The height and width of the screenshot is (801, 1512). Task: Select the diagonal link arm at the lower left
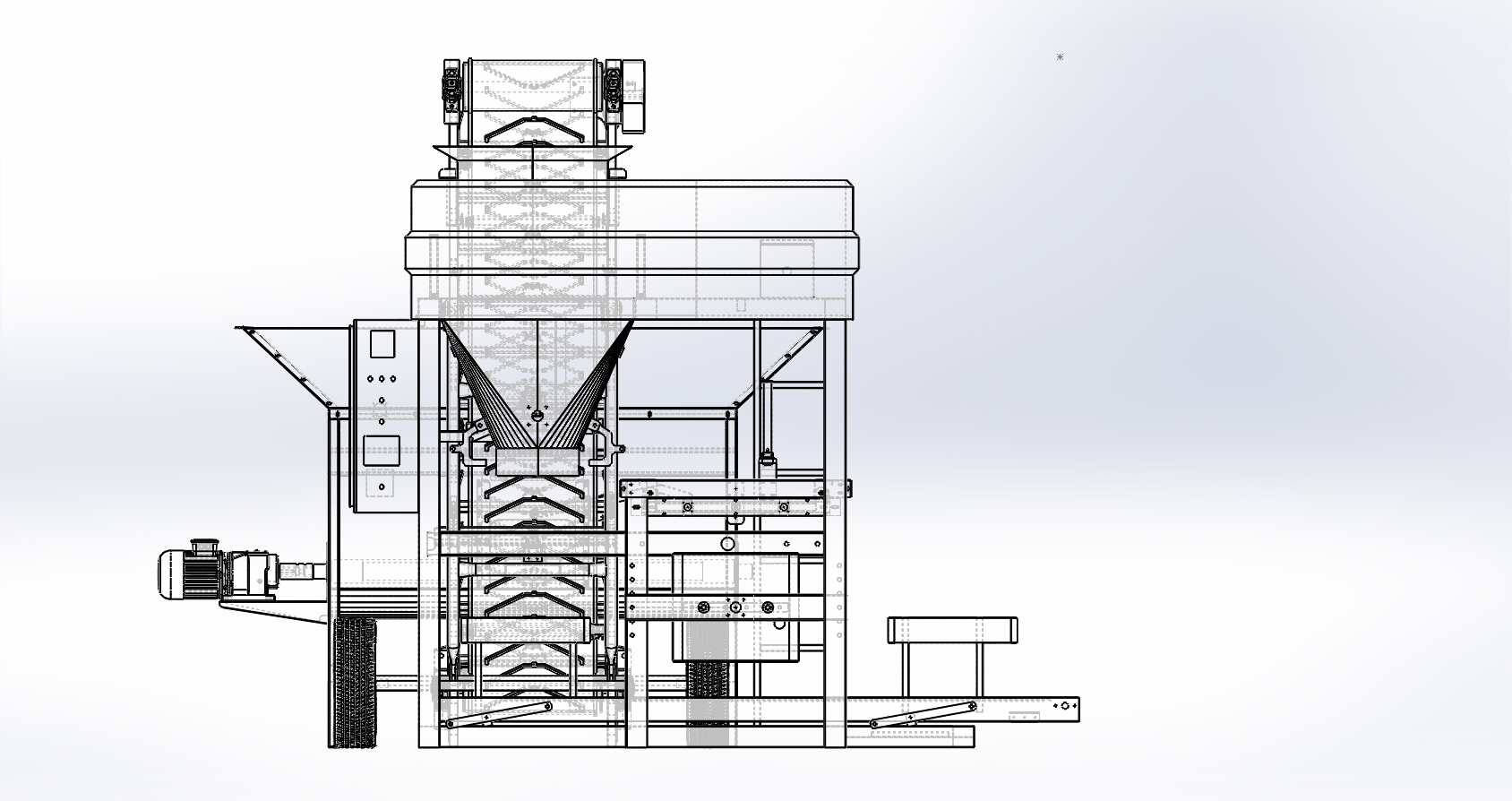(498, 715)
